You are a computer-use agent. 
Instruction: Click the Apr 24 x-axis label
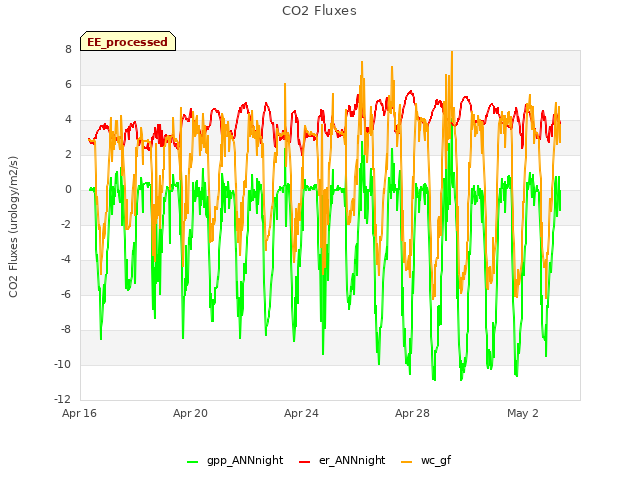tap(301, 413)
